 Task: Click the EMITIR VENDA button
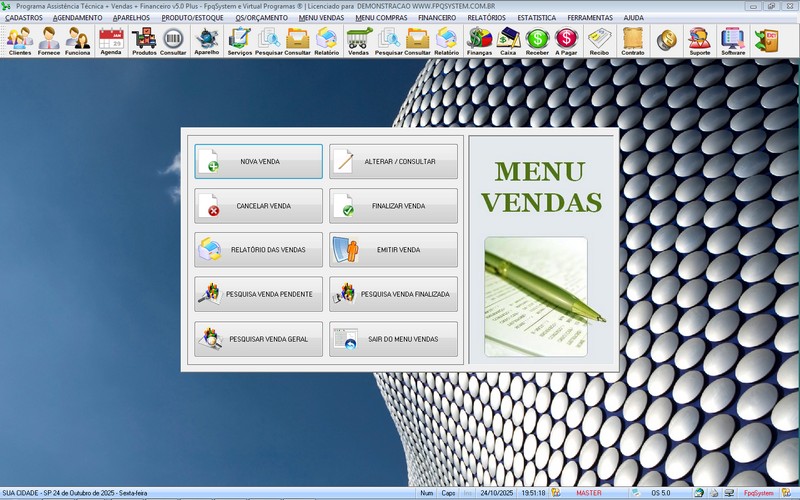click(x=393, y=249)
